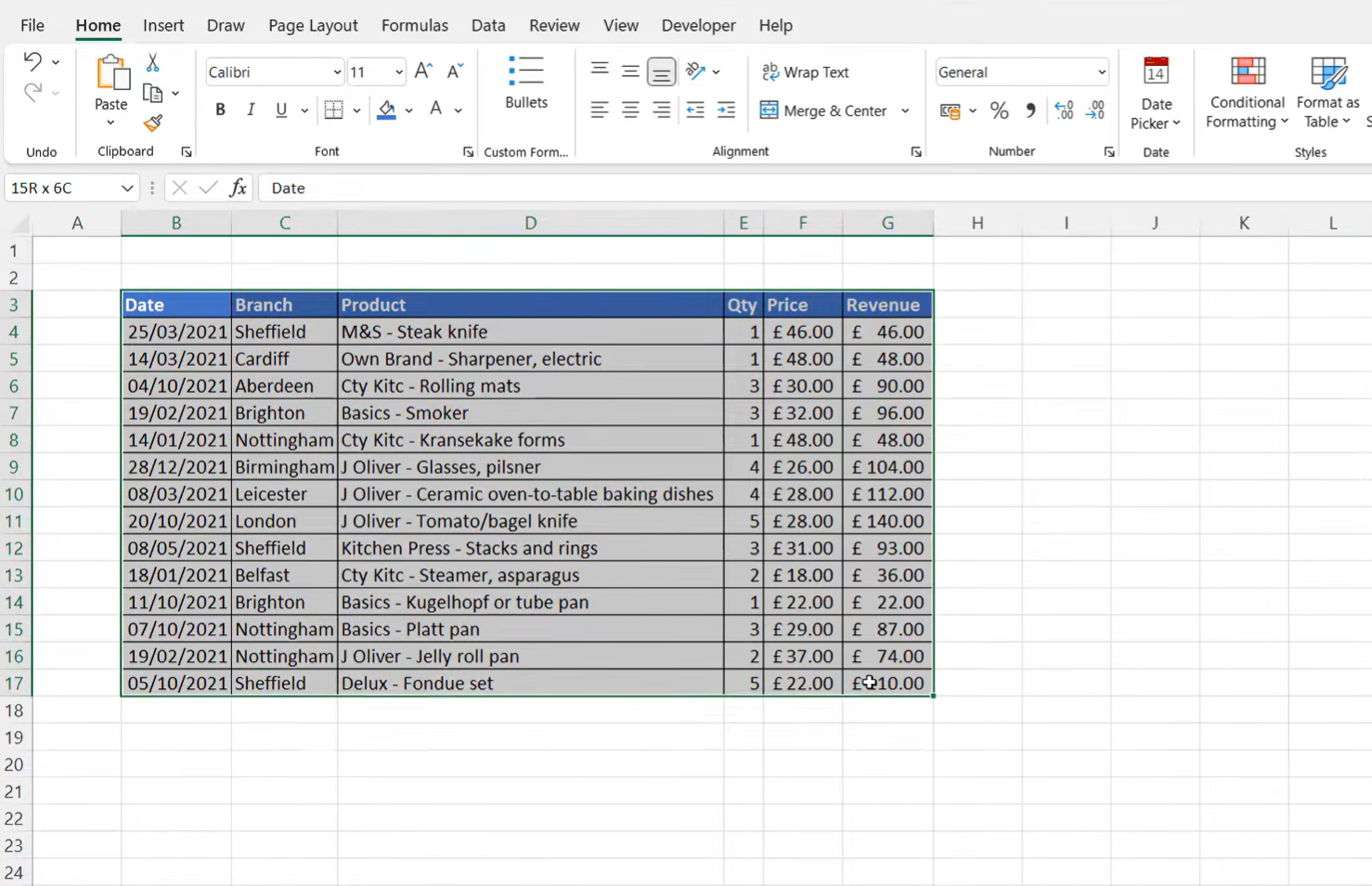Click the Select All corner triangle

19,224
